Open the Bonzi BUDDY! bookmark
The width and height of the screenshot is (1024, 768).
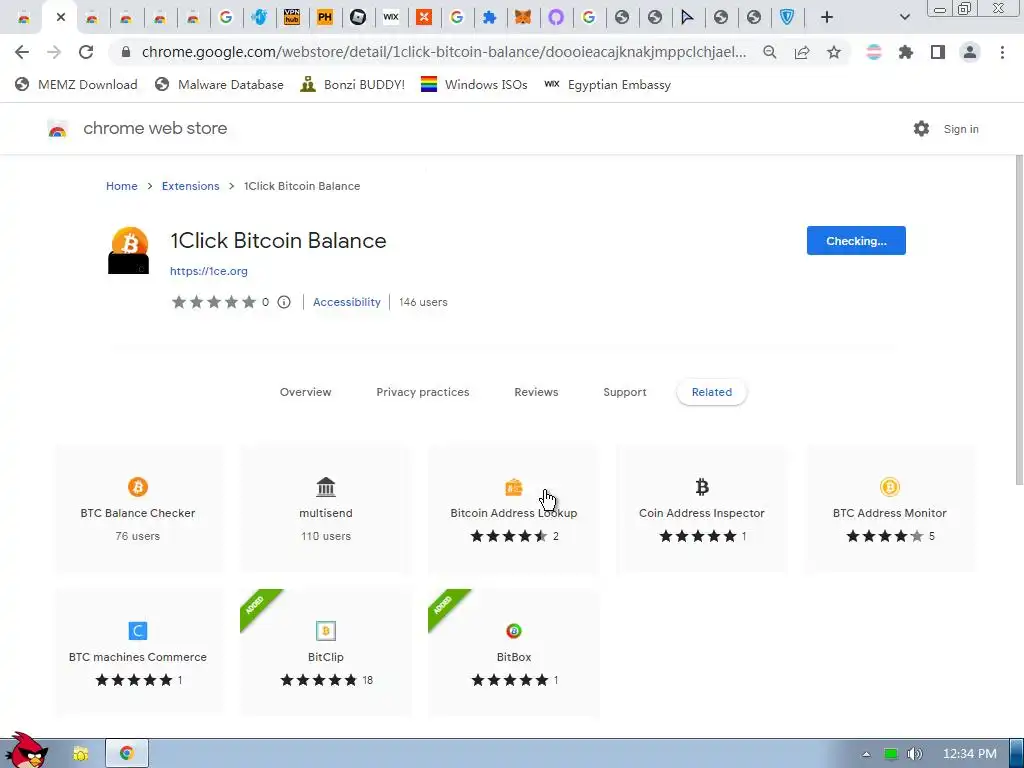click(353, 84)
